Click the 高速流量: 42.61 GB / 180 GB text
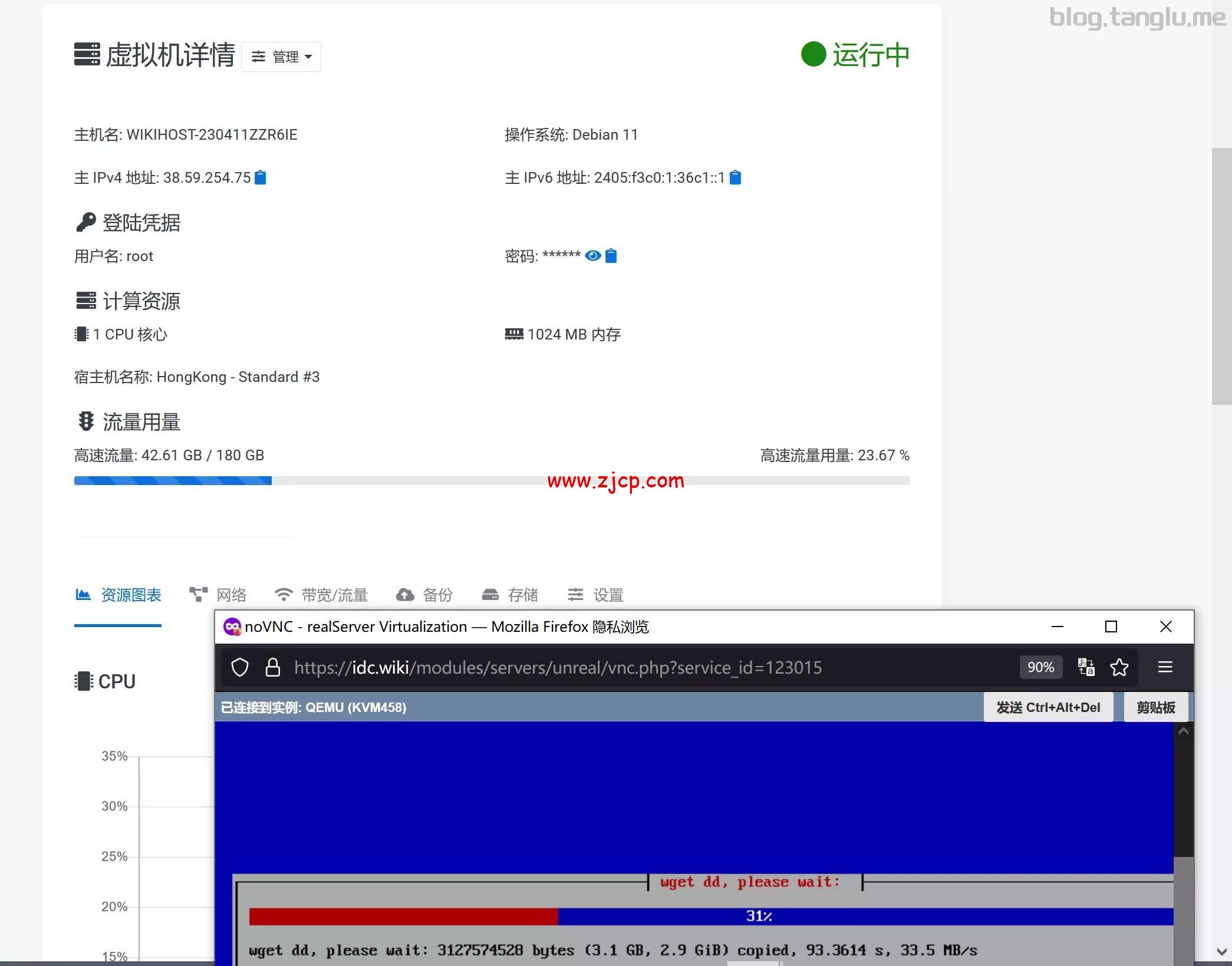 tap(169, 455)
